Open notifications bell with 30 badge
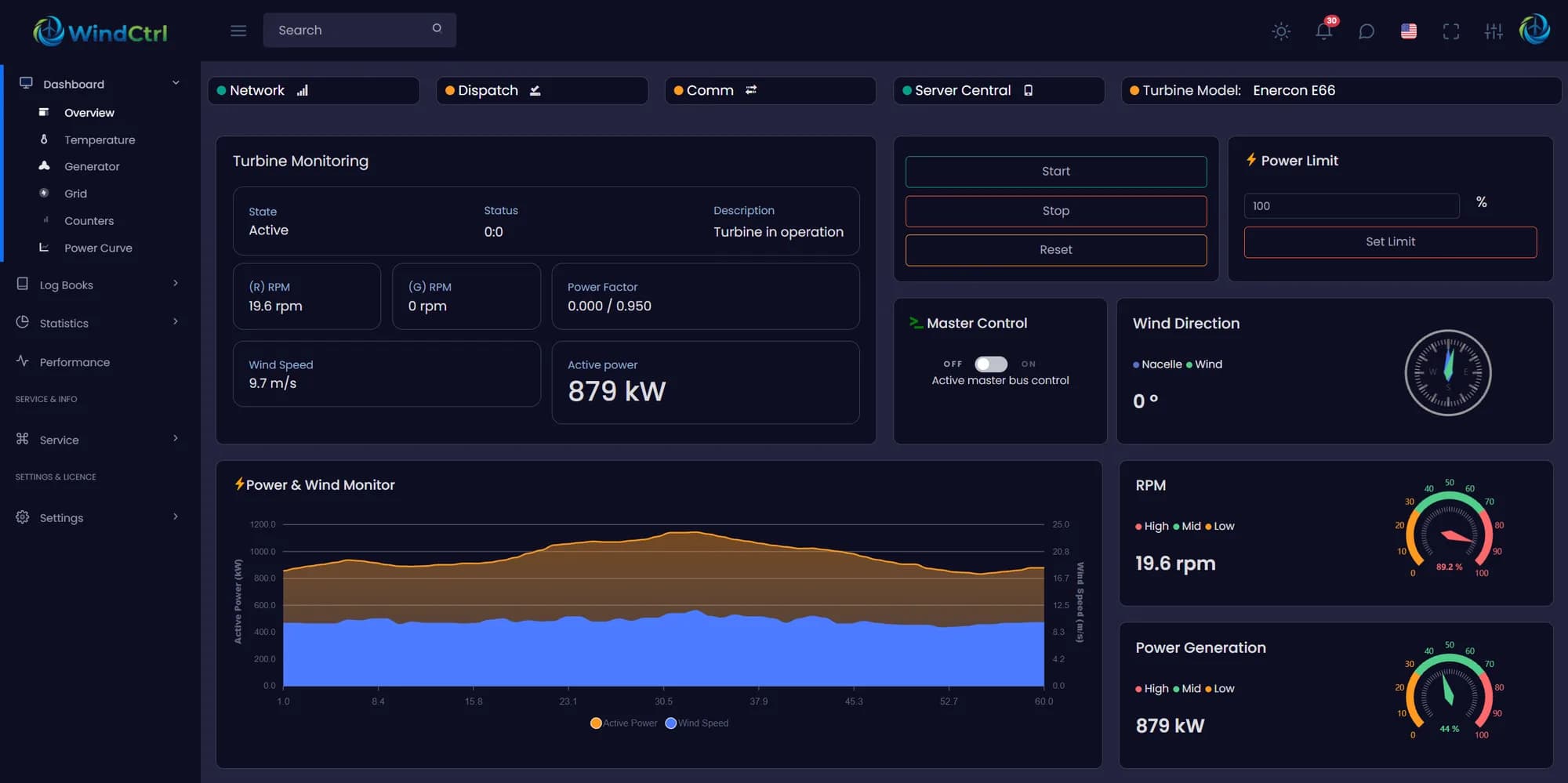 1324,30
